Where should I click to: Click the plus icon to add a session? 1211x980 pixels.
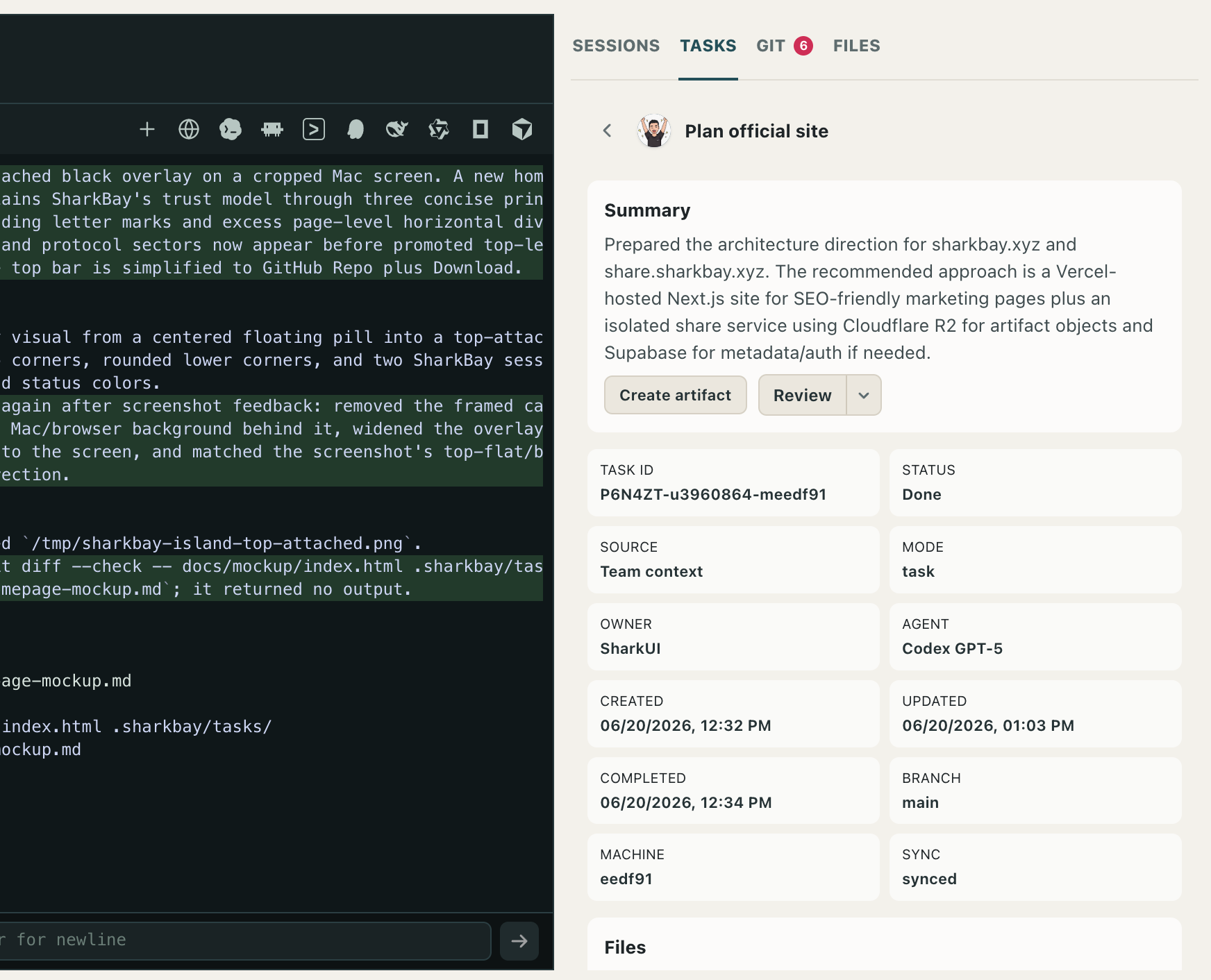pos(147,129)
